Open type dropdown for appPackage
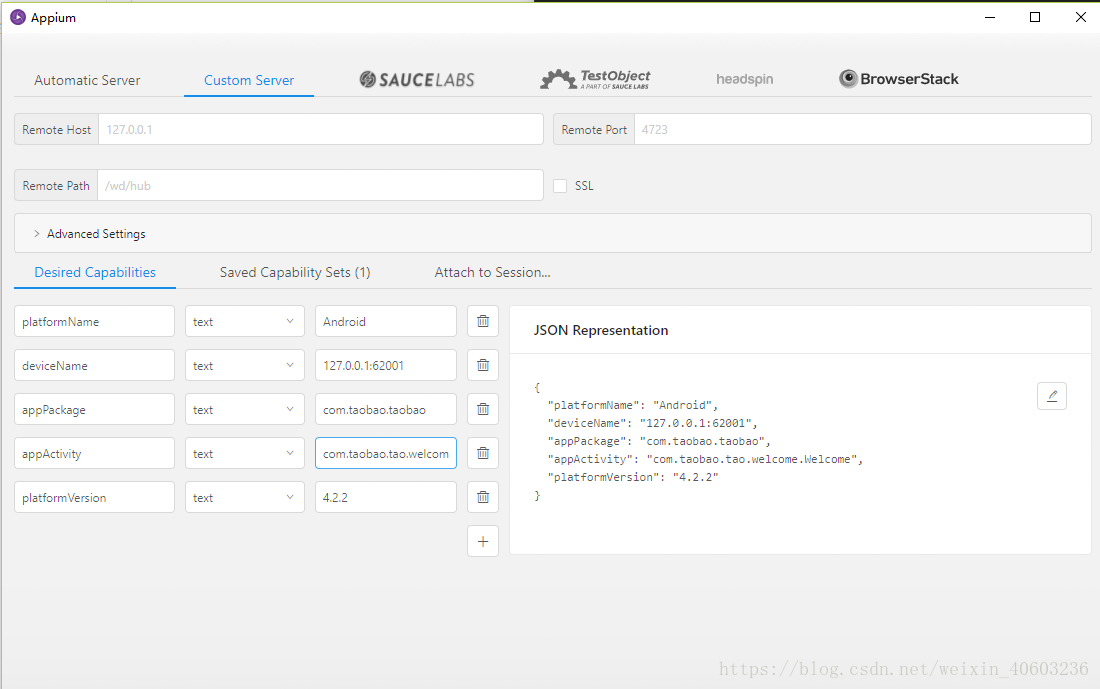Image resolution: width=1100 pixels, height=689 pixels. [x=245, y=409]
